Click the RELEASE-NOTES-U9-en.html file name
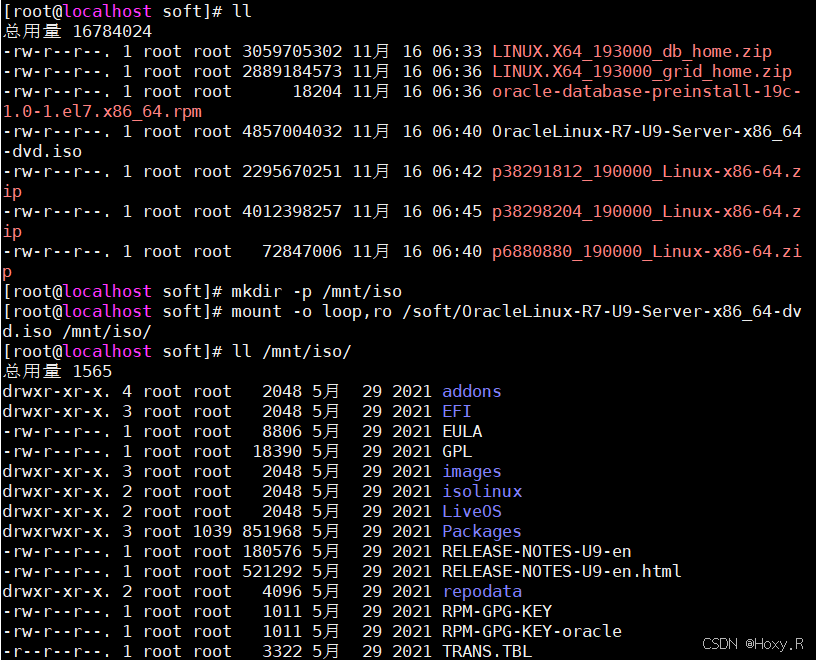 [x=562, y=572]
